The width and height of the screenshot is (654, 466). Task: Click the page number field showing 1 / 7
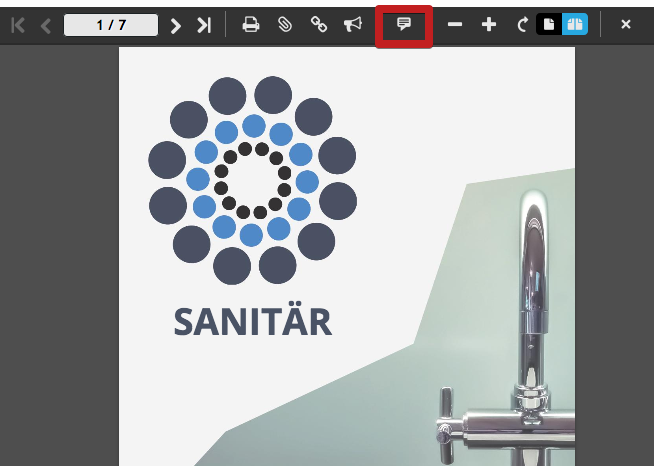pos(110,25)
